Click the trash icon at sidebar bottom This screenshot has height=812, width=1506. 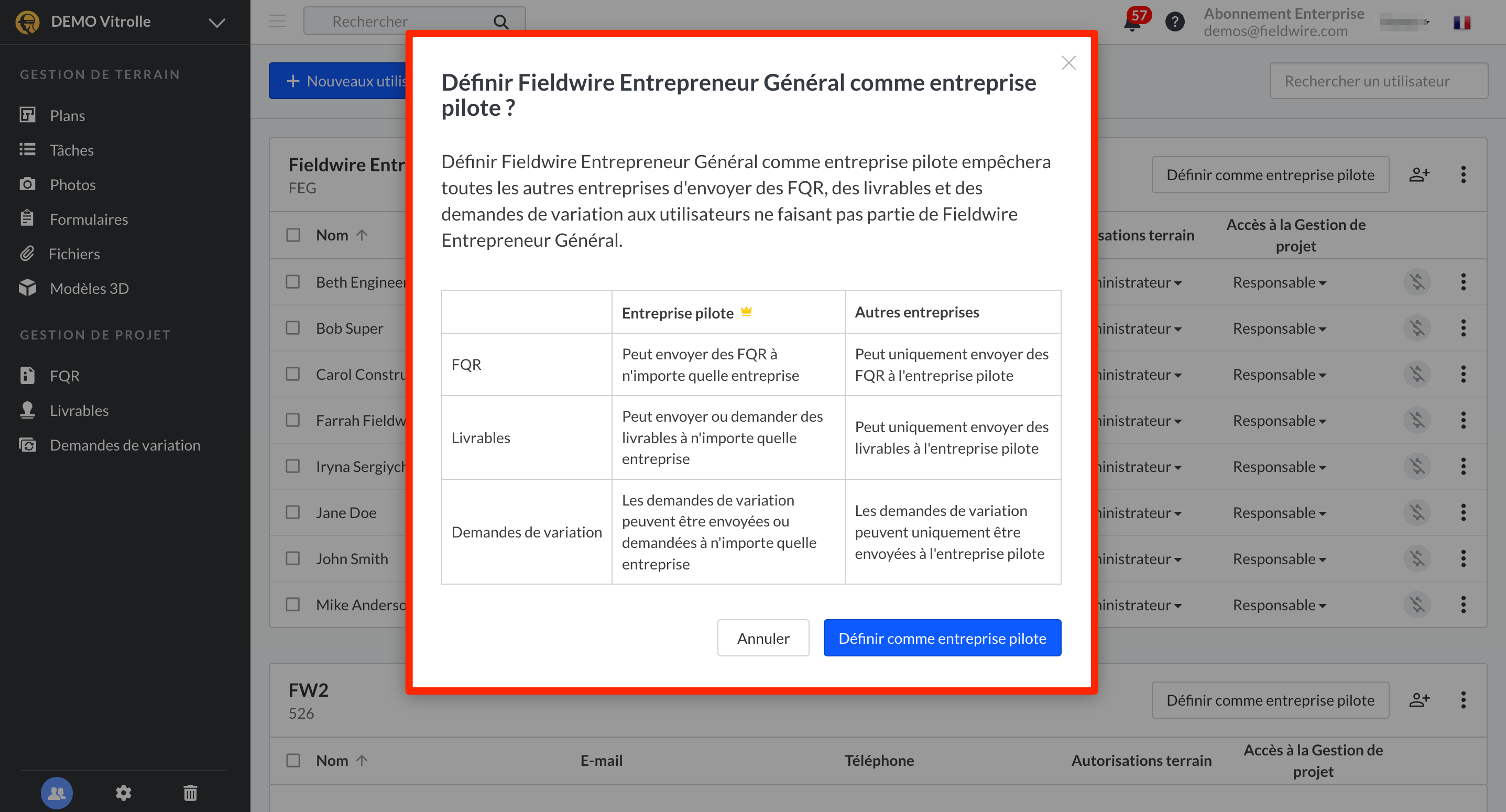point(191,793)
